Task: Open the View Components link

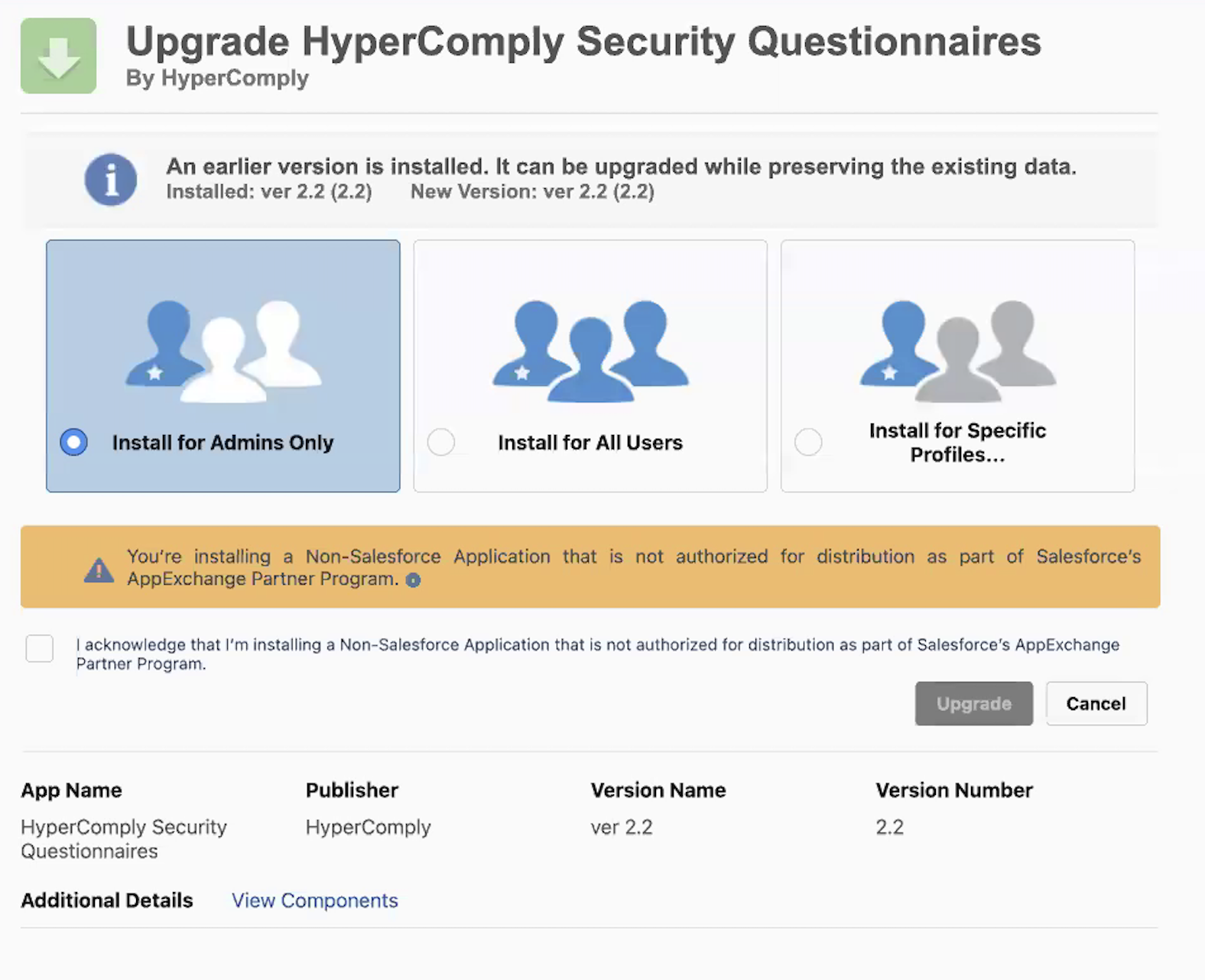Action: [315, 900]
